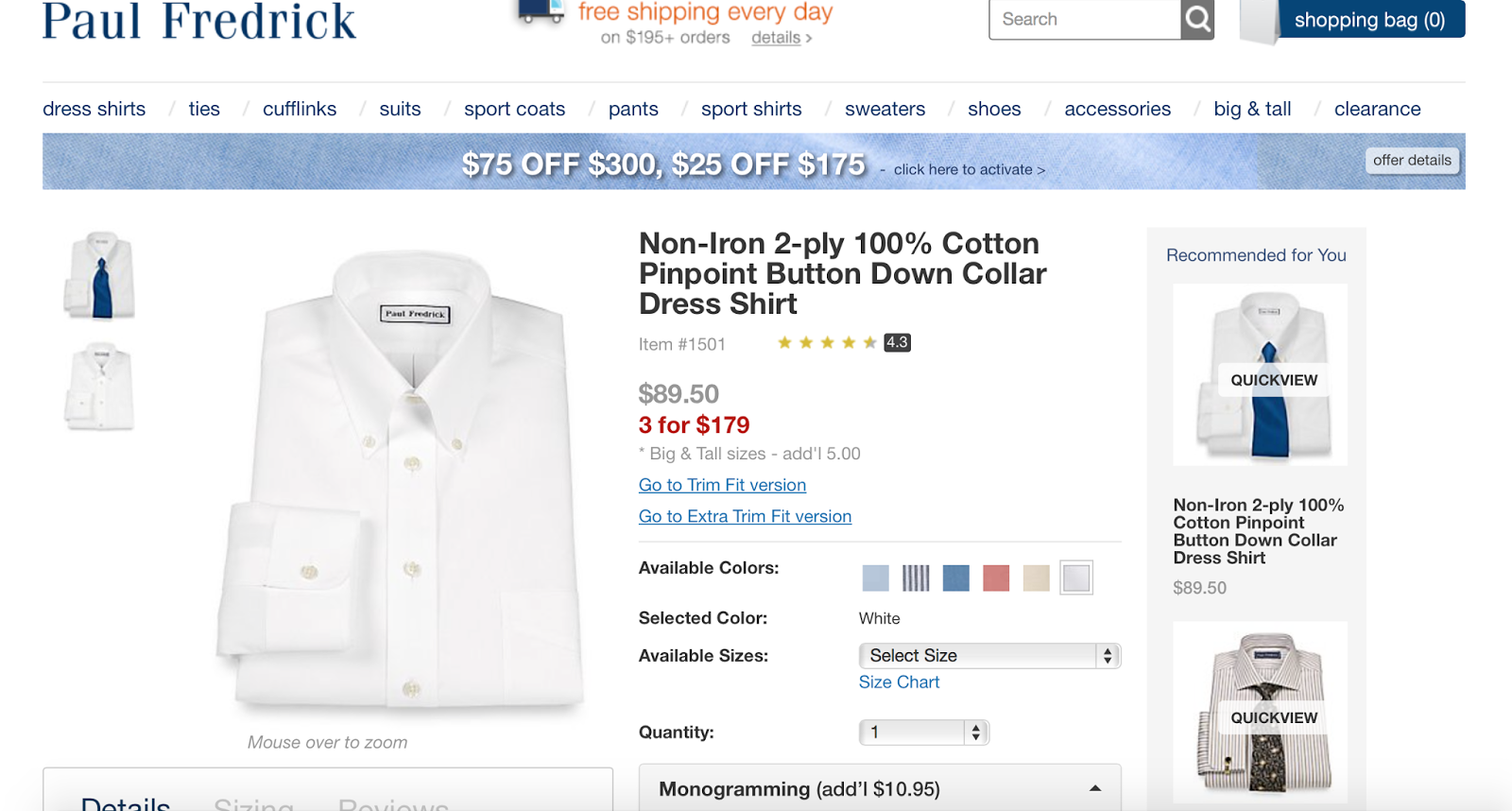Quickview the striped shirt recommendation
The image size is (1512, 811).
[1273, 717]
